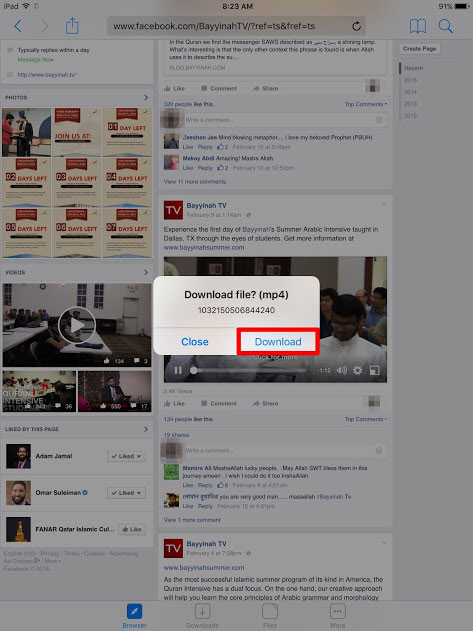Switch to the Downloads tab
The image size is (473, 631).
(x=202, y=616)
